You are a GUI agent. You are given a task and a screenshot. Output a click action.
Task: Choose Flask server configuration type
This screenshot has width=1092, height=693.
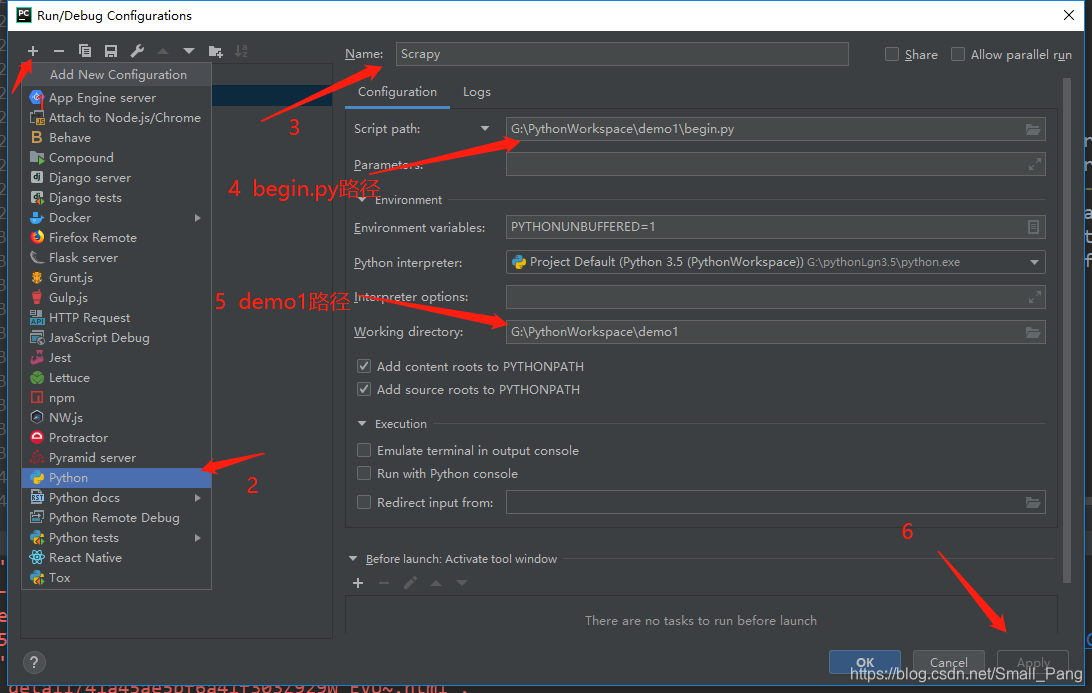click(116, 258)
